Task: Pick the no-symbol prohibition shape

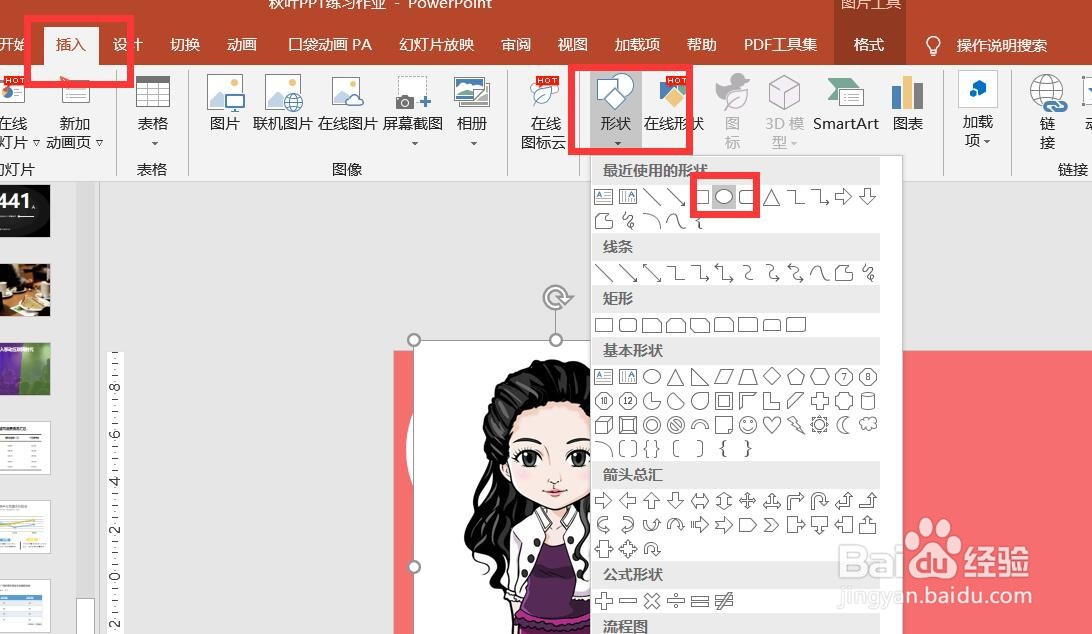Action: (x=676, y=425)
